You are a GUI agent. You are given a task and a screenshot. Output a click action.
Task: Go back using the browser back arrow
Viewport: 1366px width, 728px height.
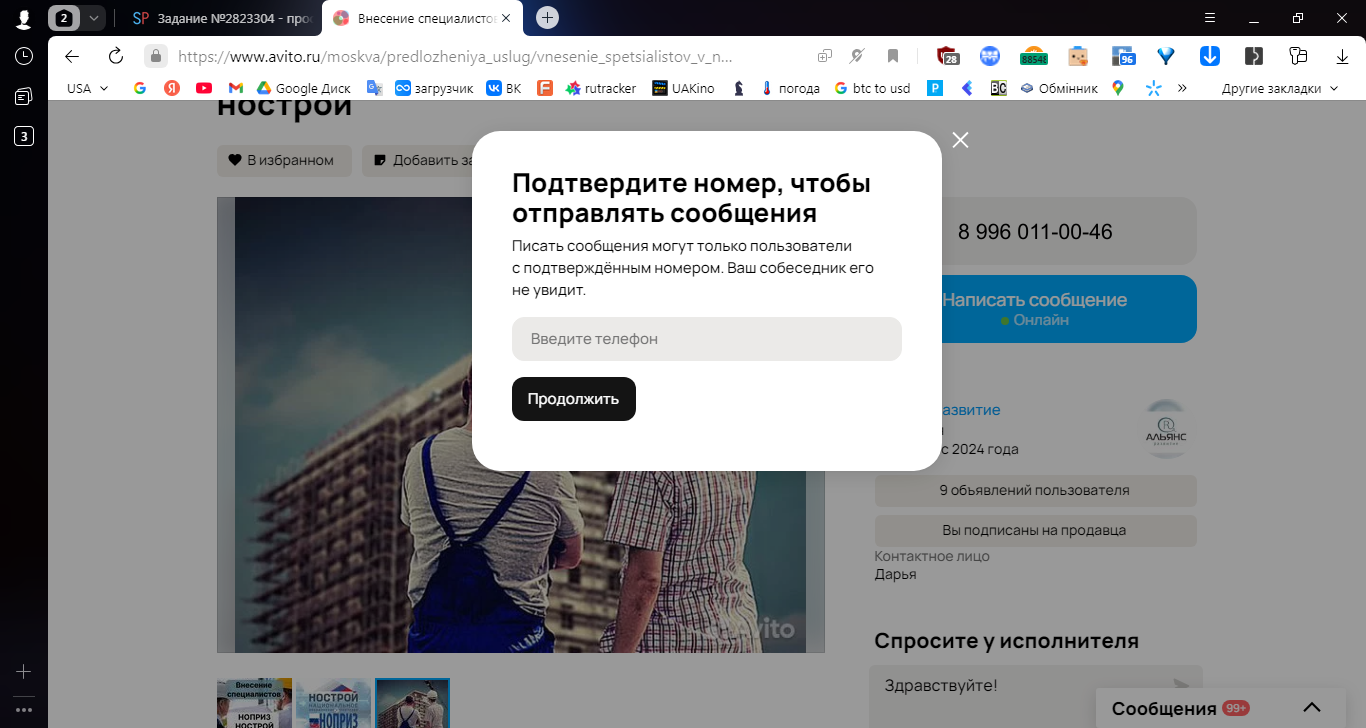72,56
